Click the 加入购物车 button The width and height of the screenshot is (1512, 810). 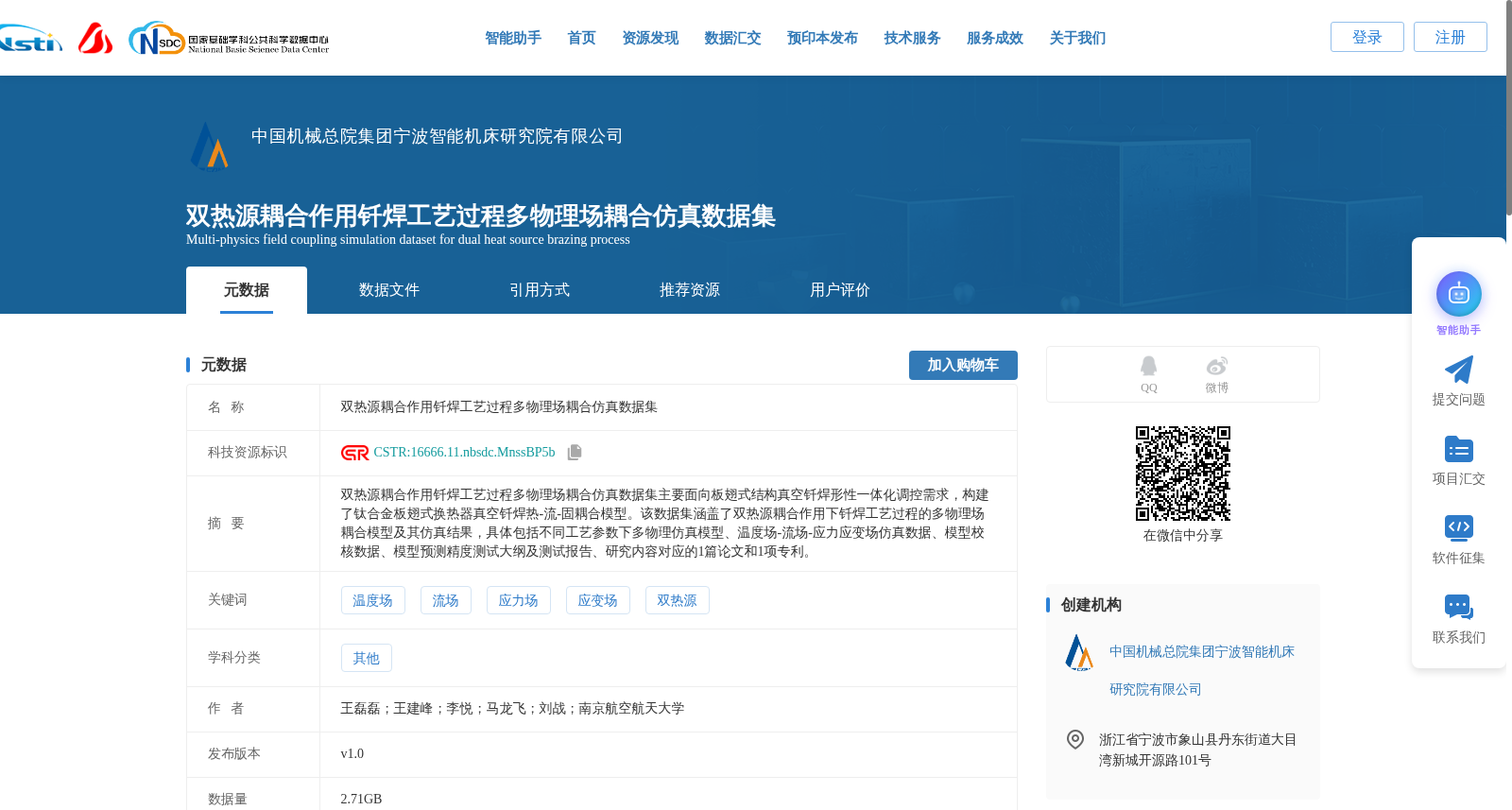tap(963, 365)
